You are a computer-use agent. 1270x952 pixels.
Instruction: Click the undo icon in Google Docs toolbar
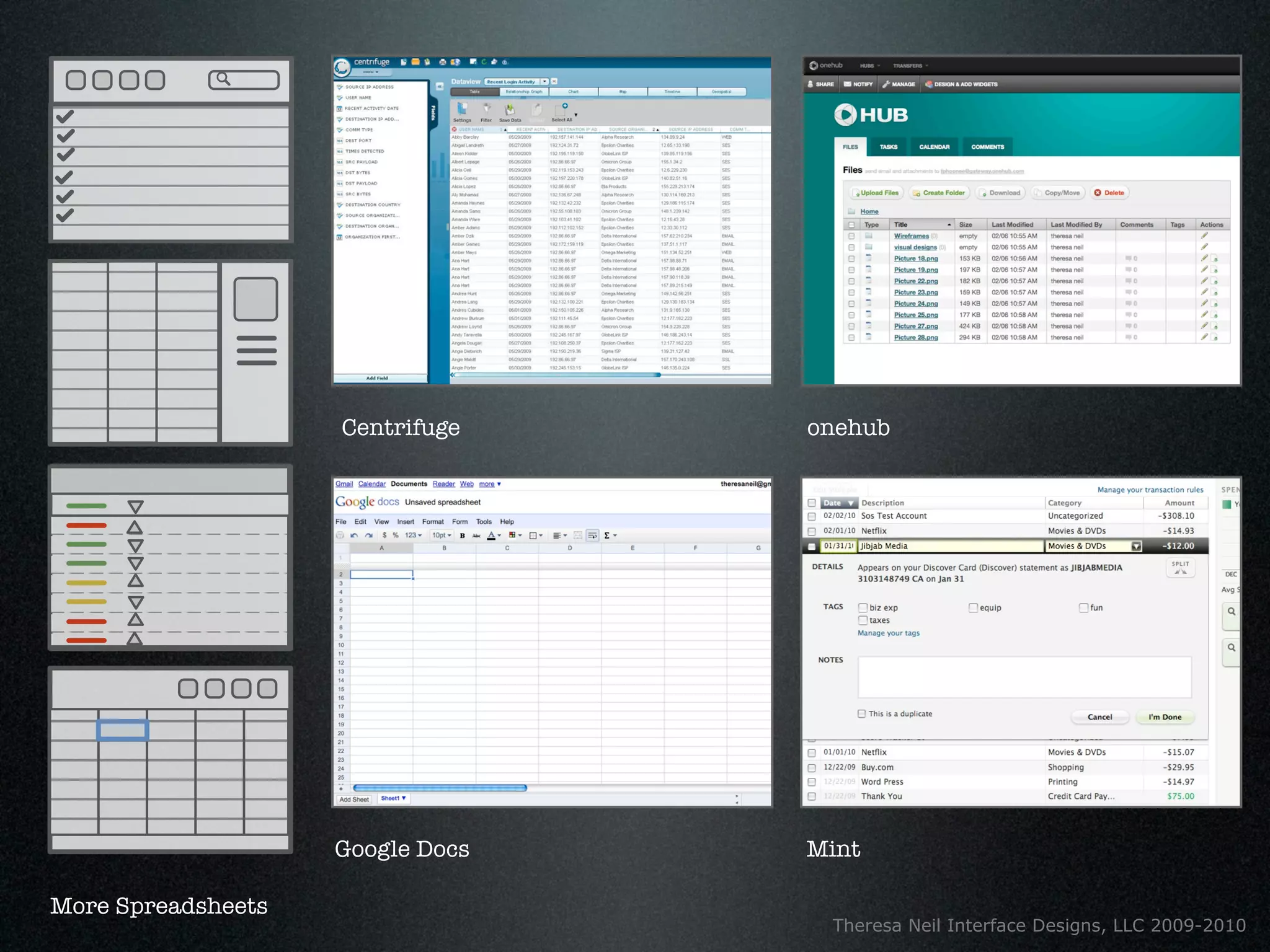(x=354, y=535)
